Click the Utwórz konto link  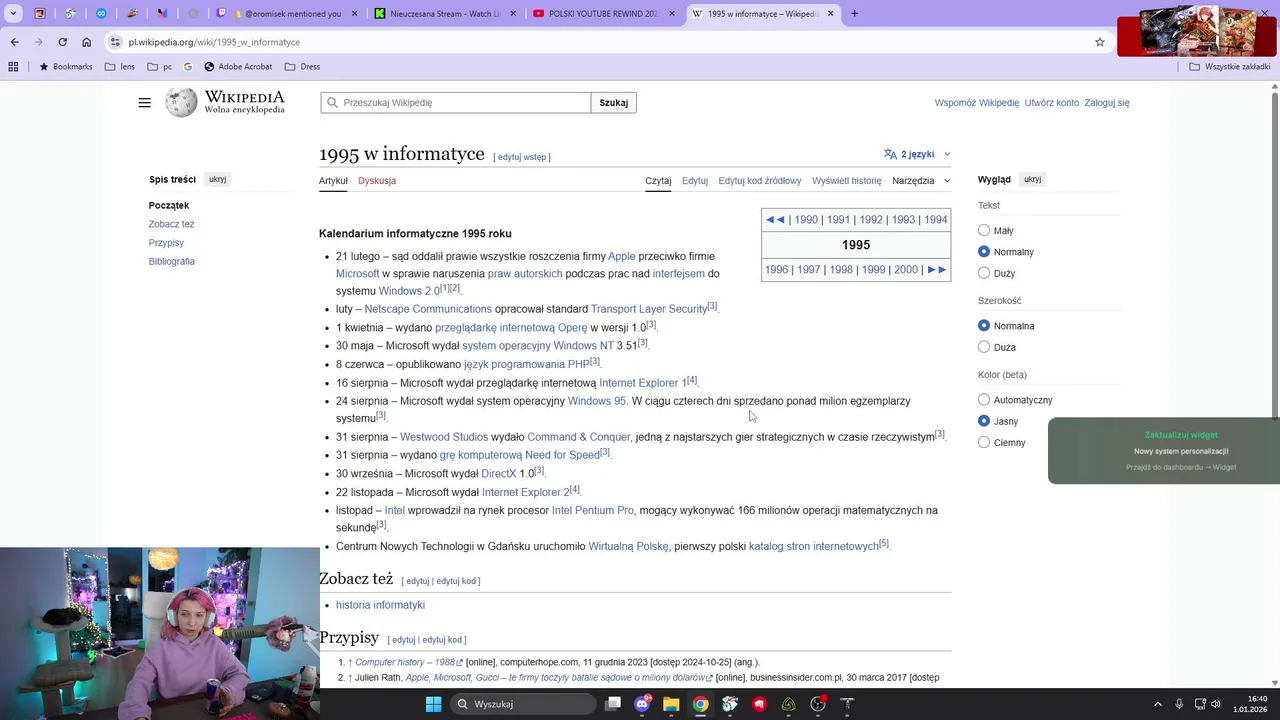[1052, 103]
